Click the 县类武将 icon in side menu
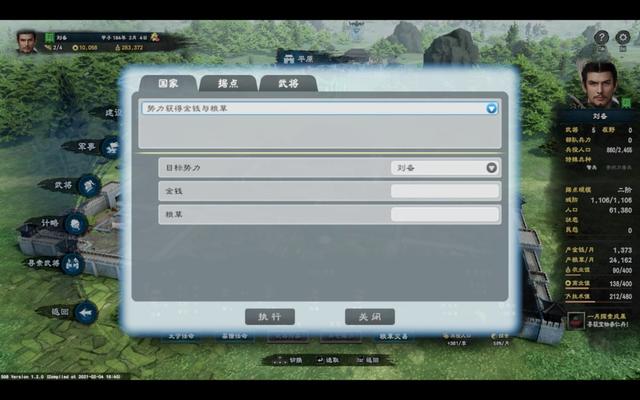Viewport: 640px width, 400px height. tap(72, 264)
